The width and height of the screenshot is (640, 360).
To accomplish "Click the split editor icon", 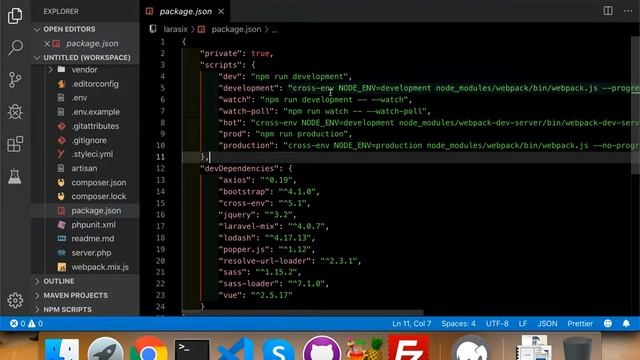I will point(608,11).
